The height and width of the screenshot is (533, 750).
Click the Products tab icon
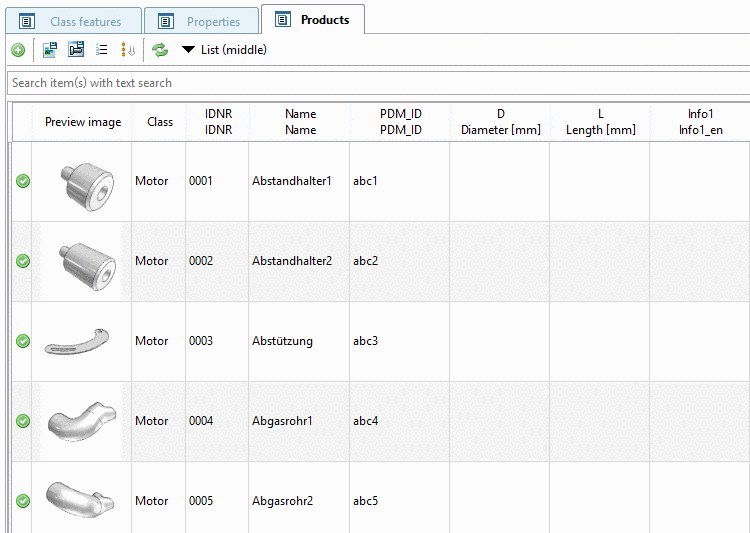point(283,20)
